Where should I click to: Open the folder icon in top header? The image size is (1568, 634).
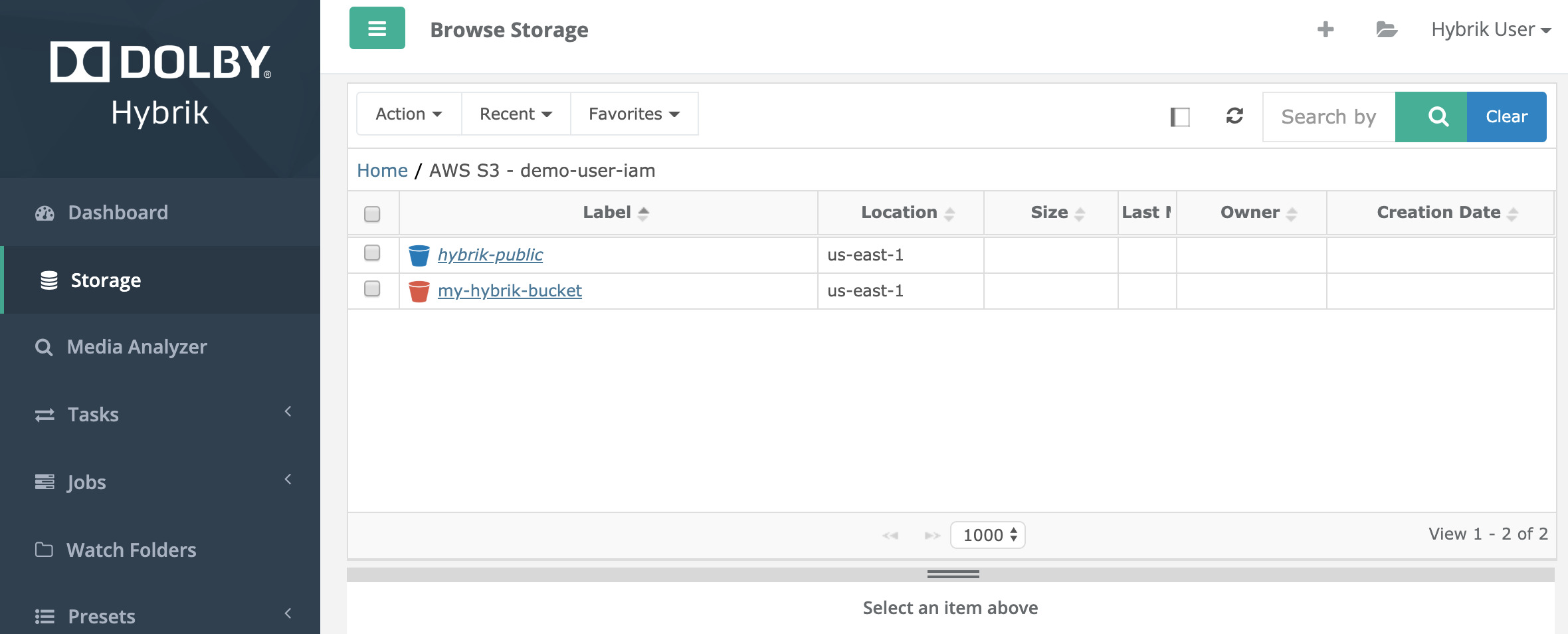1387,29
